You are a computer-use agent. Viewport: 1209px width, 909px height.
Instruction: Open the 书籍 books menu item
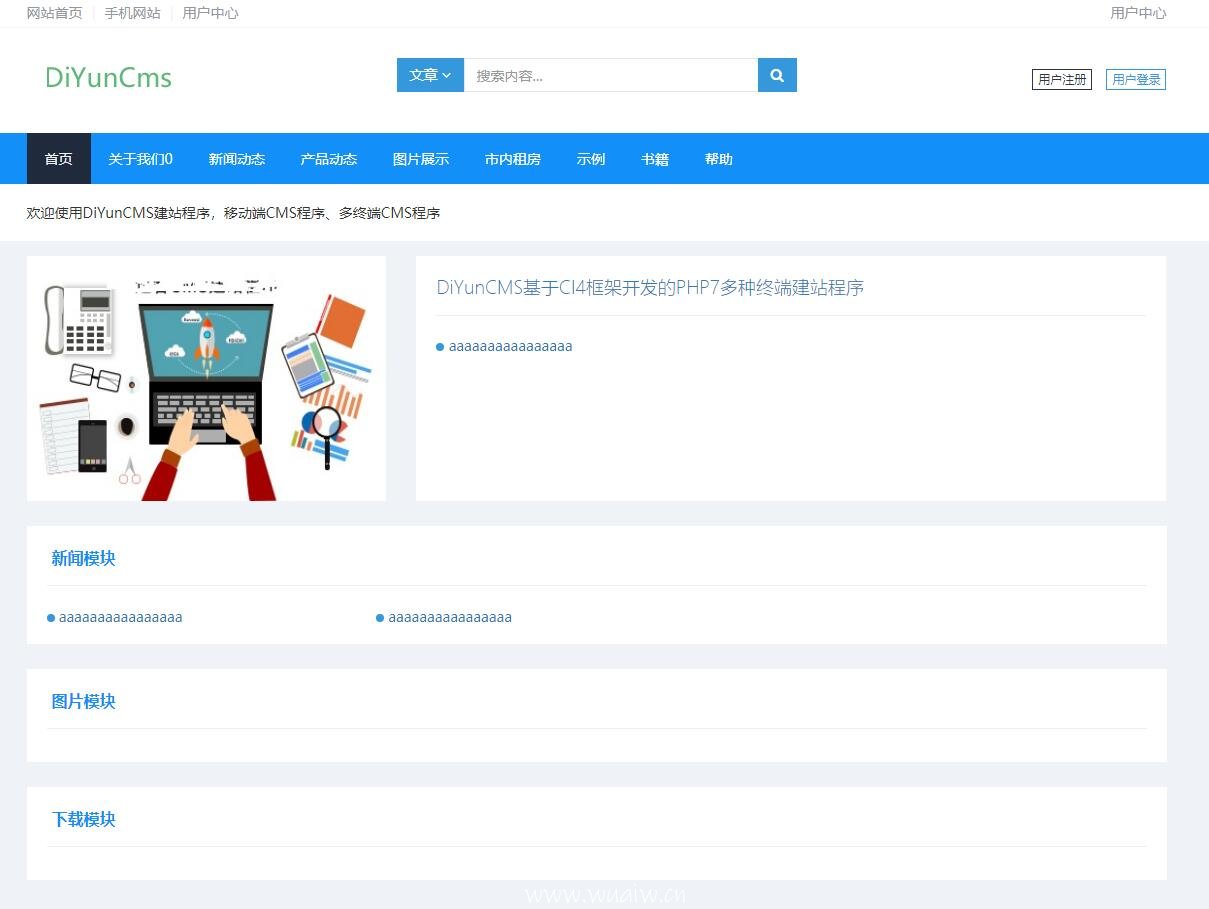coord(655,158)
